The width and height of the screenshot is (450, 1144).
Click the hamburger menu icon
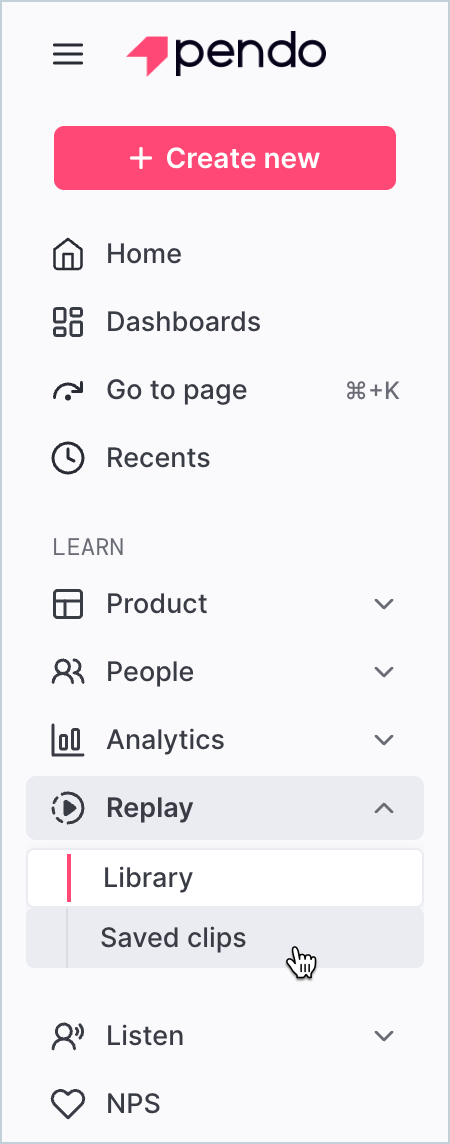click(68, 54)
